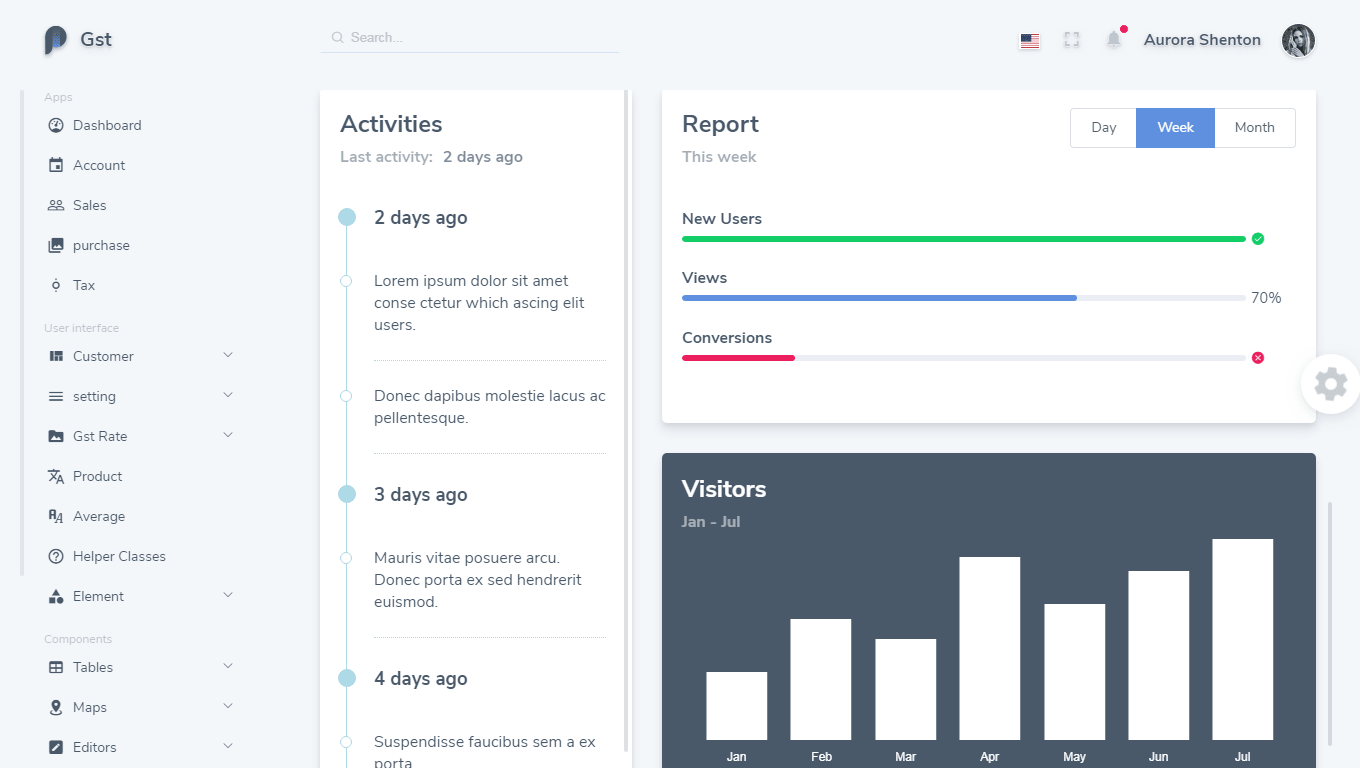
Task: Switch report to Day
Action: coord(1103,128)
